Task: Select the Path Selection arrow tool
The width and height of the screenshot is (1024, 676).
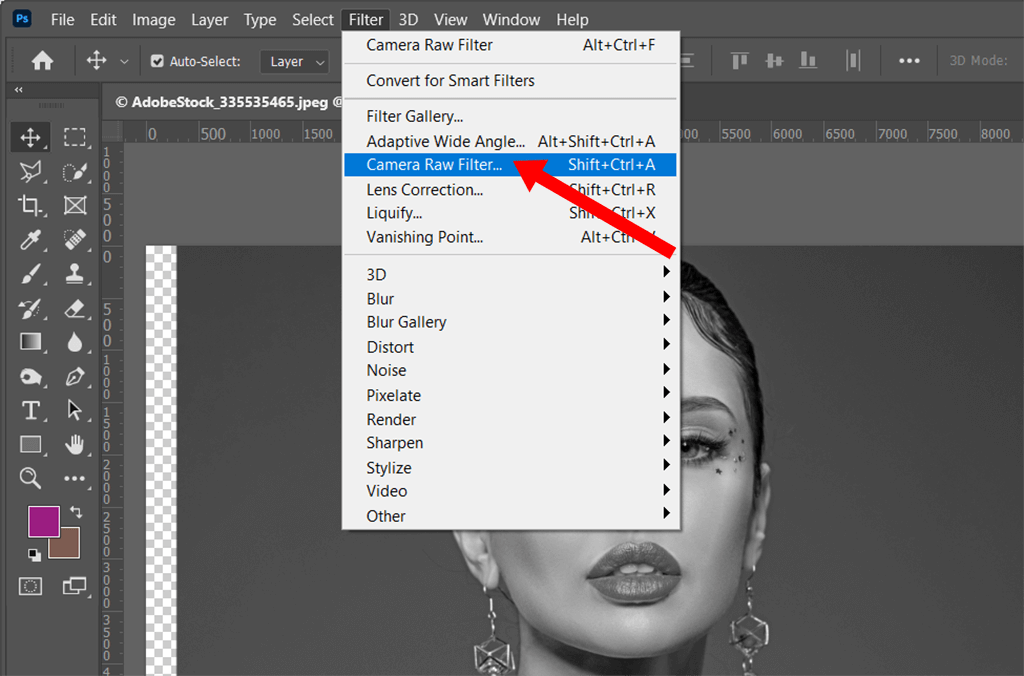Action: (74, 410)
